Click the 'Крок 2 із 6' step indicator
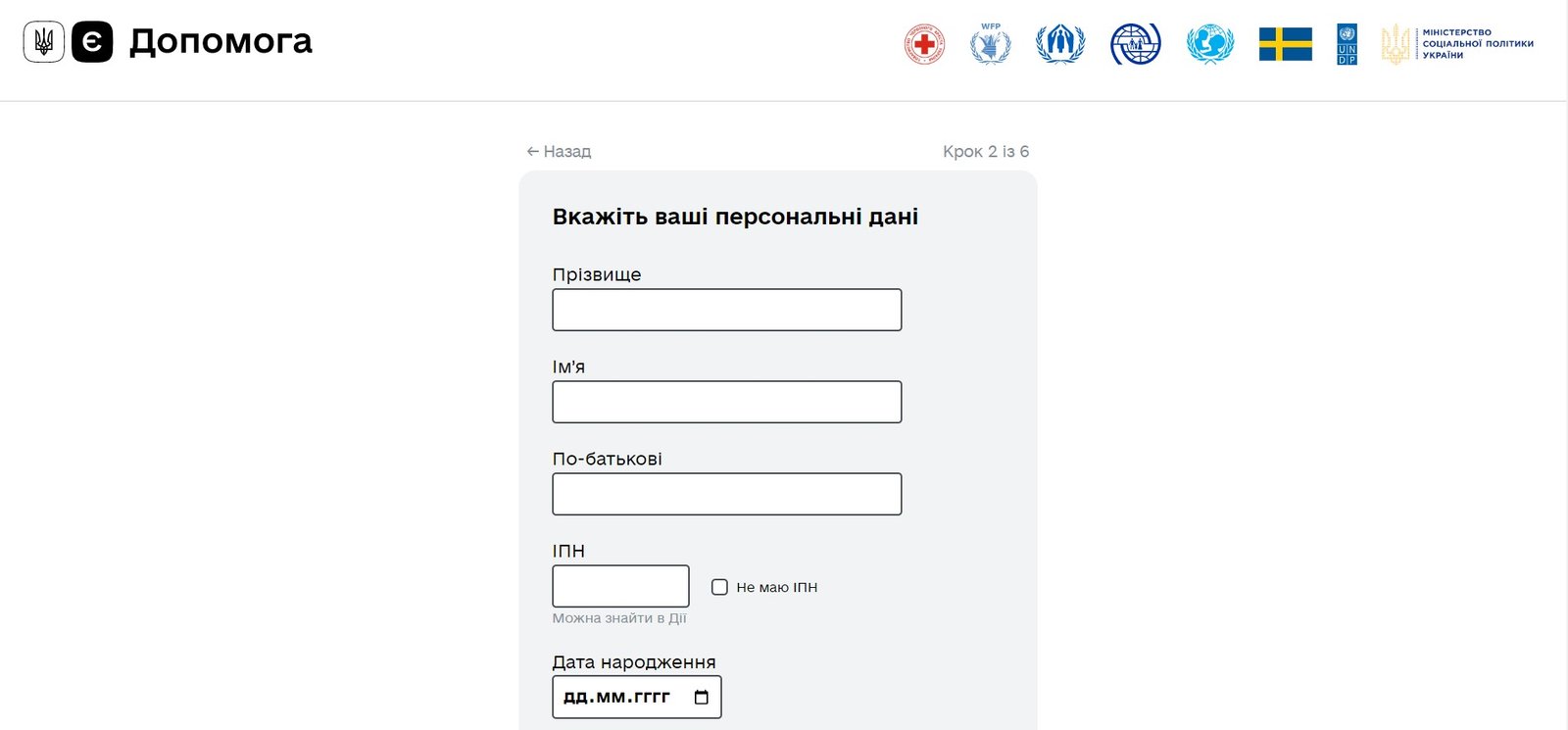This screenshot has height=730, width=1568. (985, 152)
